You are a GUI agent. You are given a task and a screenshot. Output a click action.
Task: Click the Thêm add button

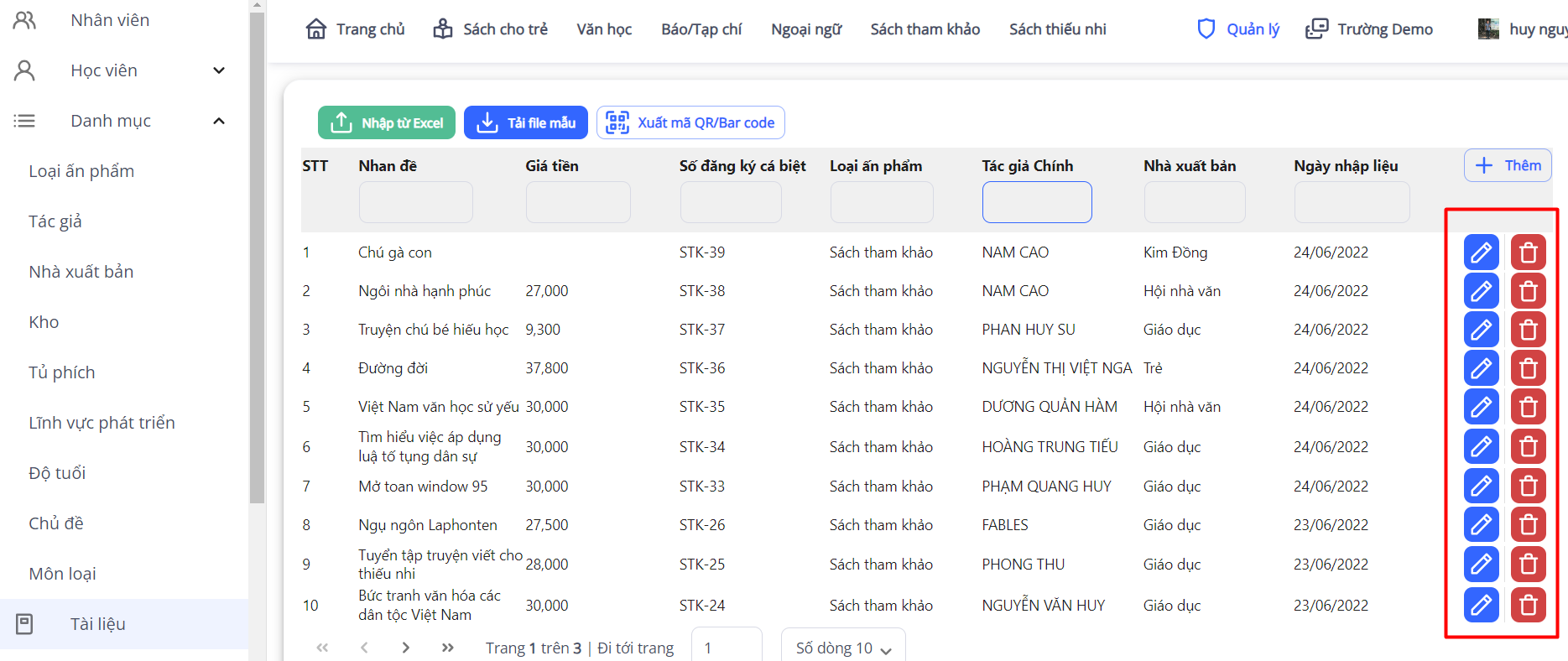[1508, 165]
